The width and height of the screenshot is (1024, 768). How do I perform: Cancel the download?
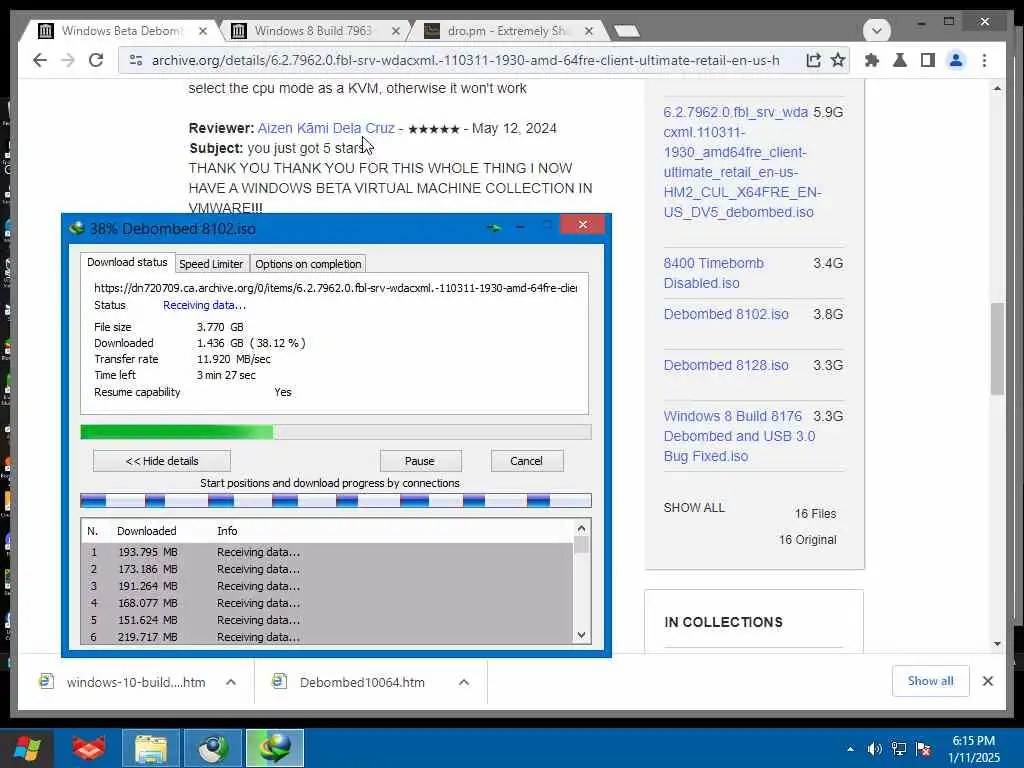point(526,461)
